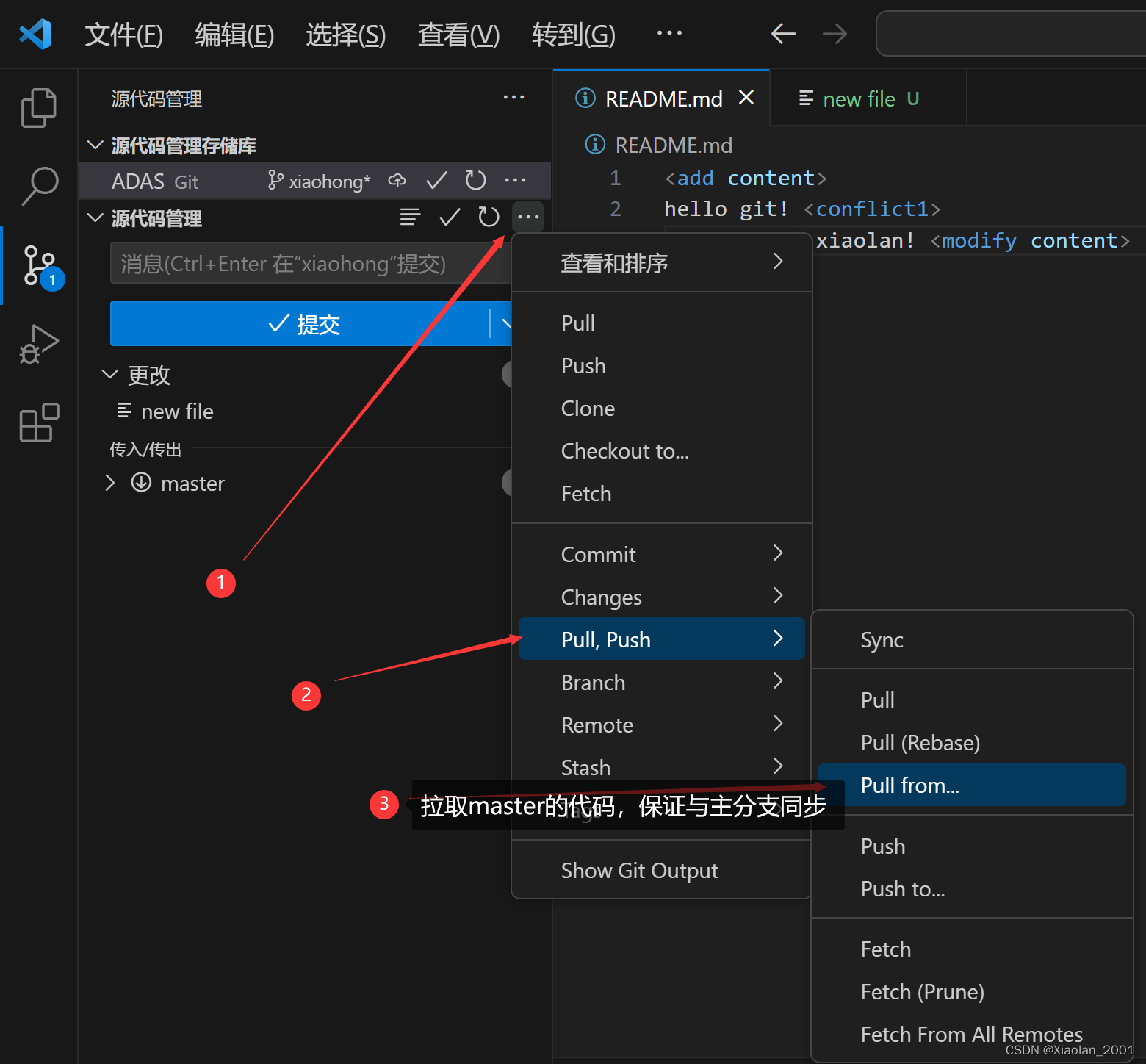The height and width of the screenshot is (1064, 1146).
Task: Expand 查看和排序 submenu
Action: (661, 262)
